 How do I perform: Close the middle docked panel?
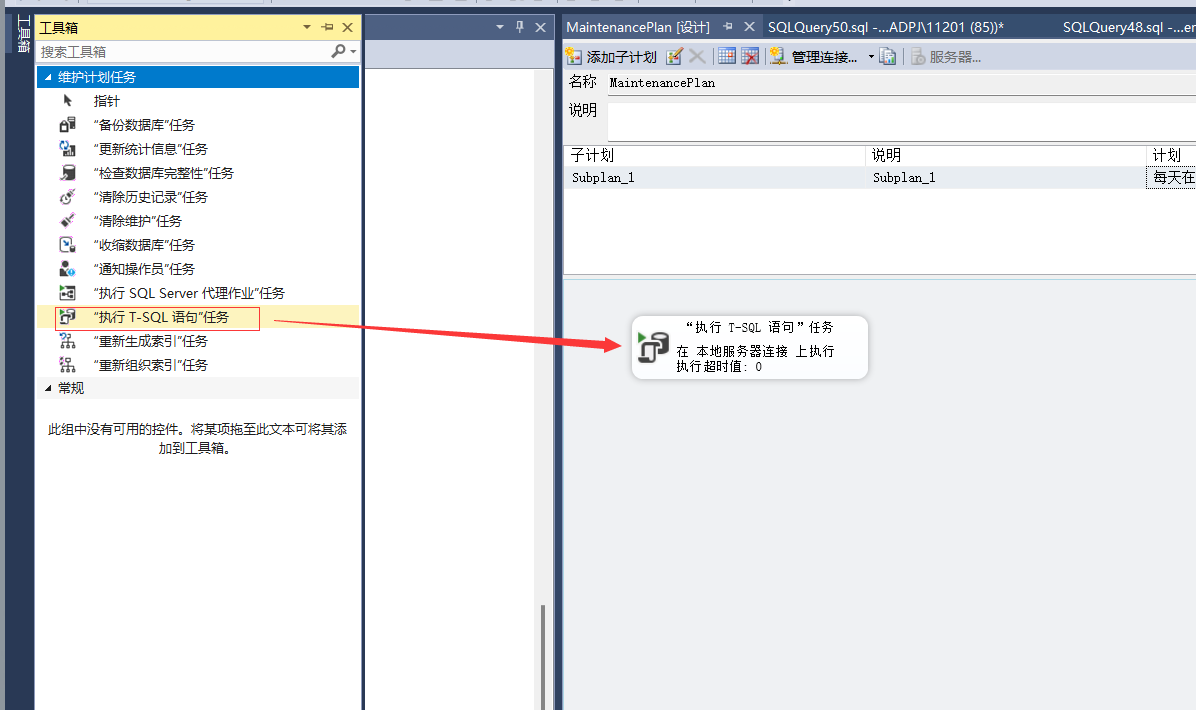coord(540,27)
